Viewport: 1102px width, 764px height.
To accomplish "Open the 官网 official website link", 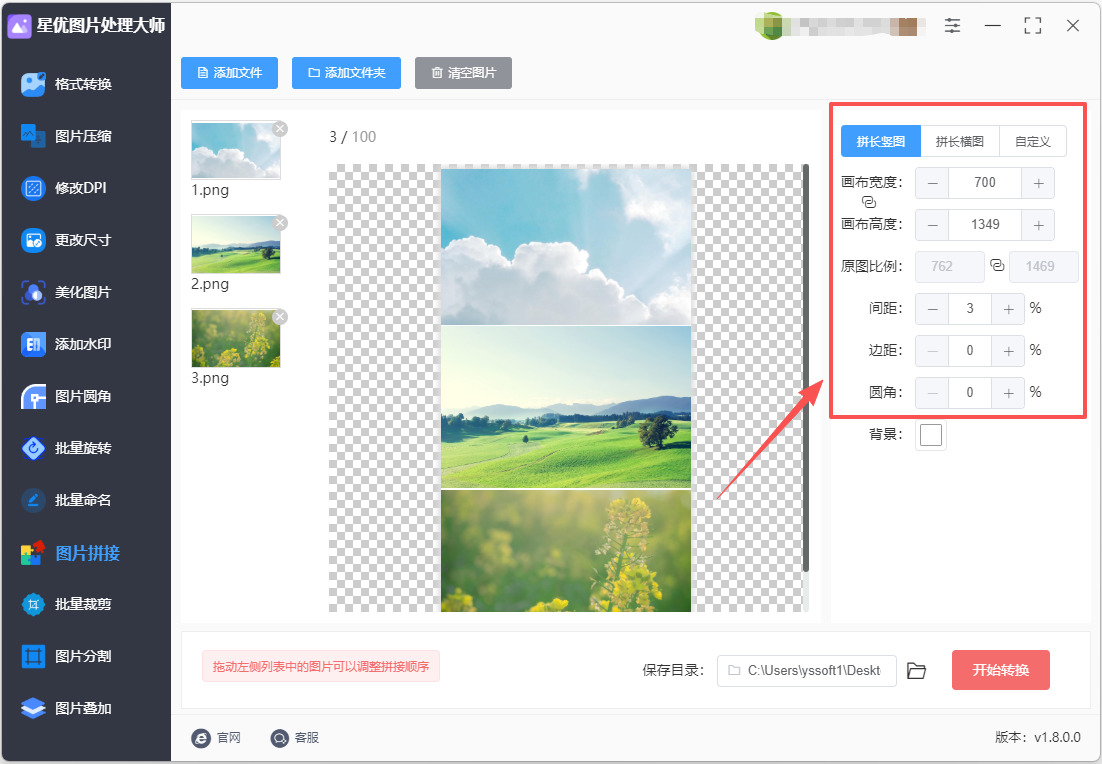I will 216,738.
